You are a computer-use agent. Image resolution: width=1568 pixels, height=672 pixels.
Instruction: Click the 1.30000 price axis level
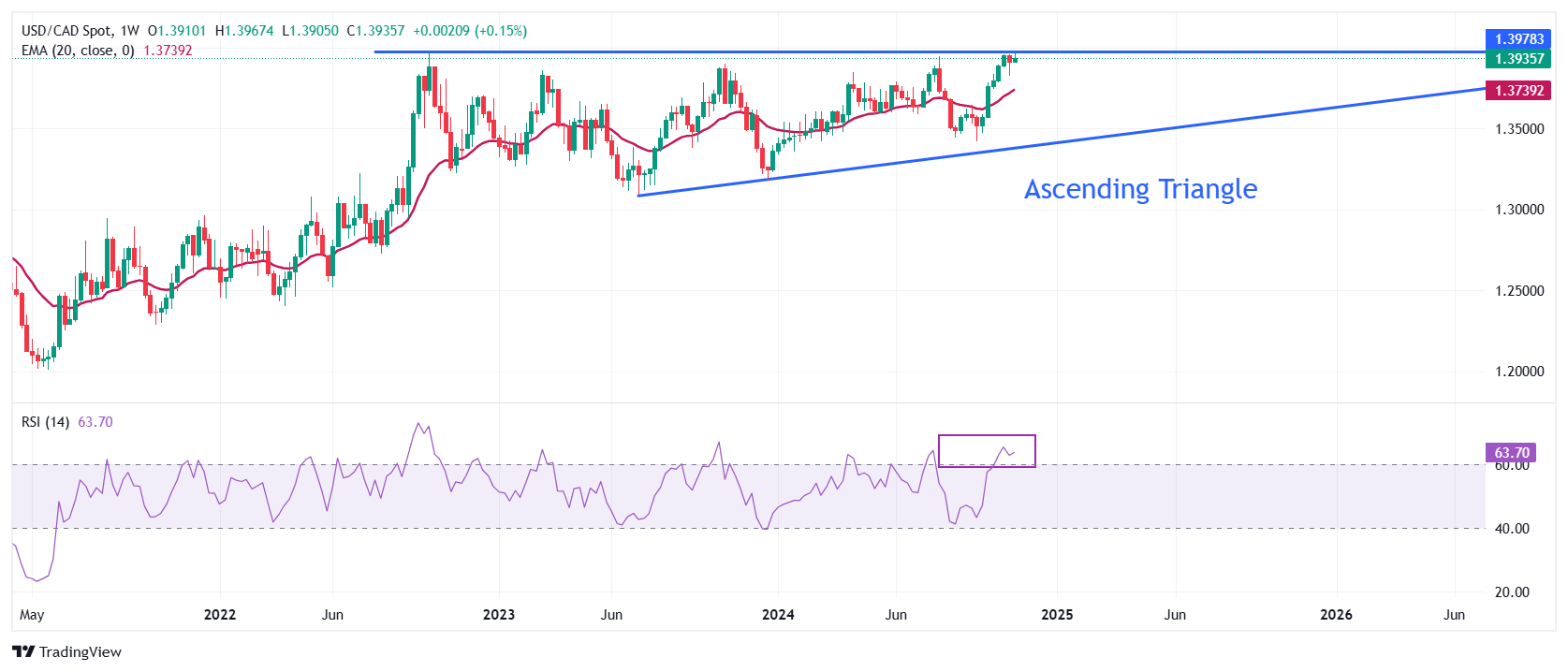(1518, 210)
